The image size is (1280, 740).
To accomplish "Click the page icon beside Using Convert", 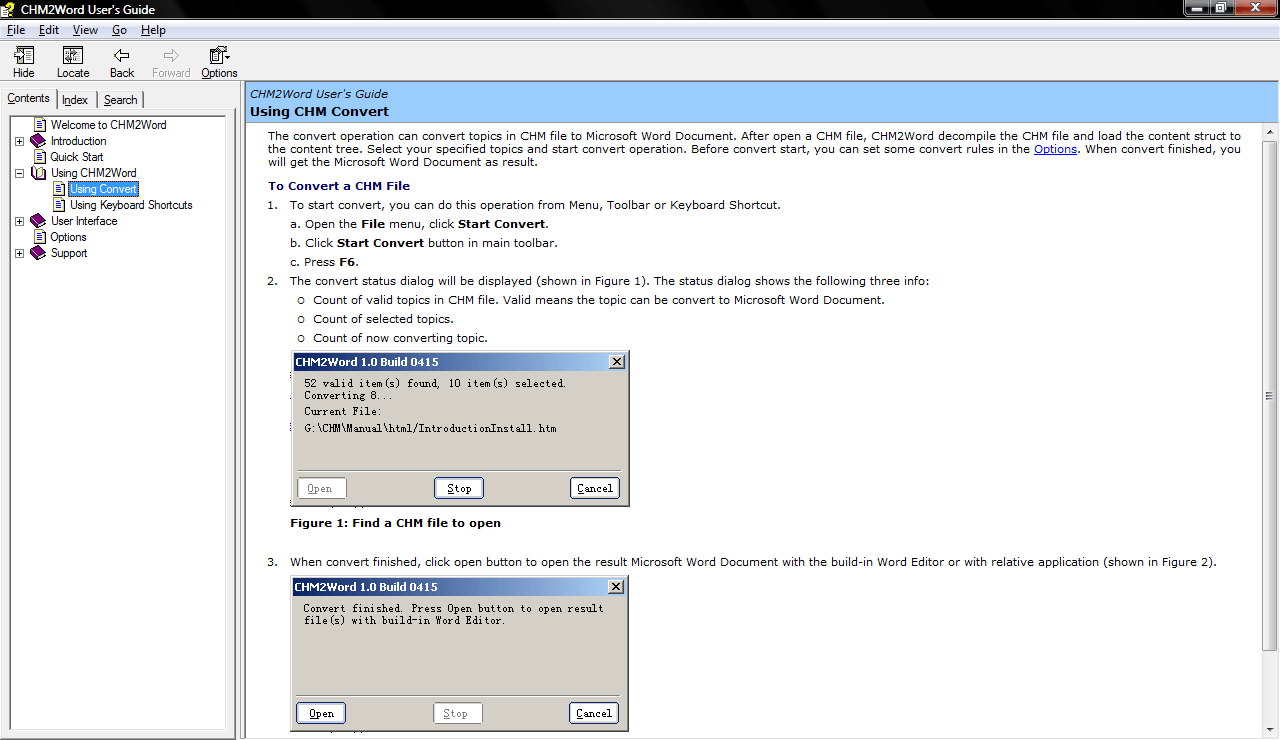I will point(59,189).
